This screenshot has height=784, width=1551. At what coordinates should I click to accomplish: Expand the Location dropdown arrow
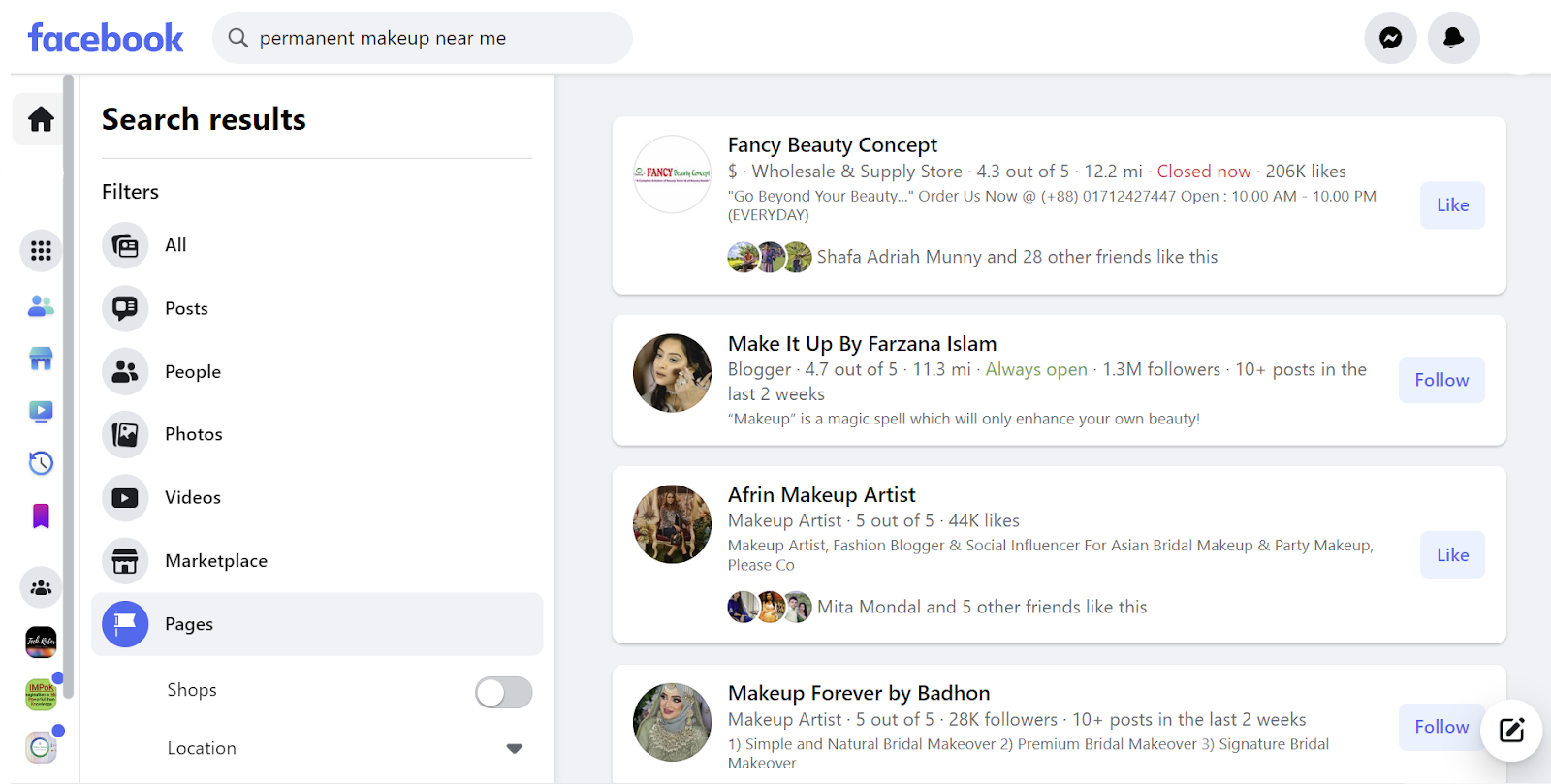click(x=515, y=748)
